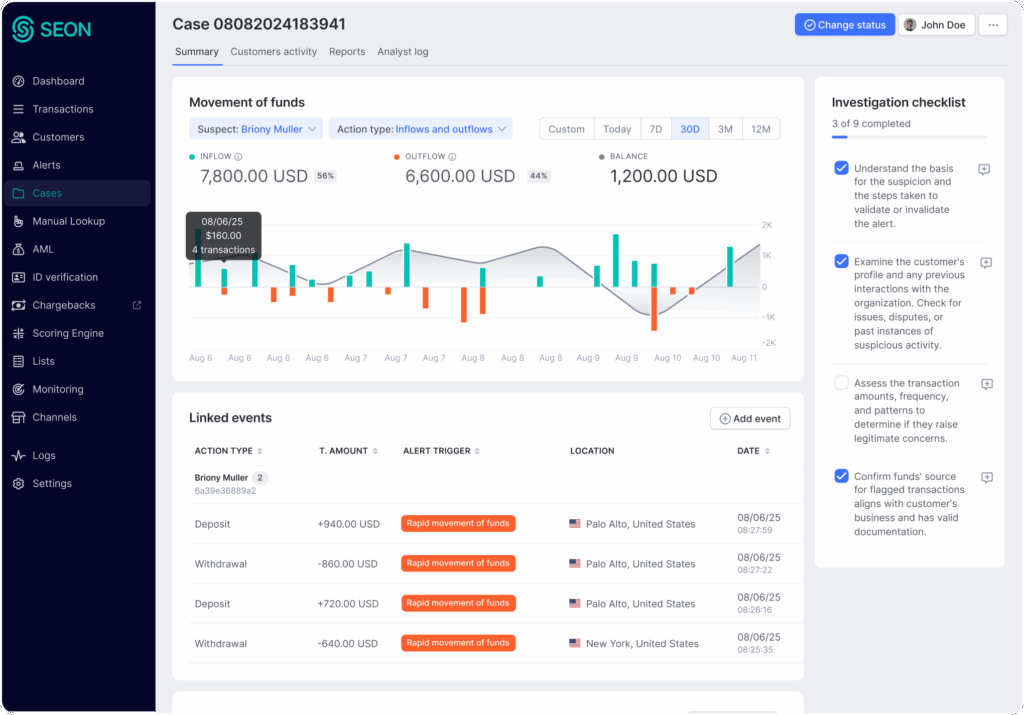Image resolution: width=1024 pixels, height=715 pixels.
Task: Click the Change status button
Action: tap(844, 25)
